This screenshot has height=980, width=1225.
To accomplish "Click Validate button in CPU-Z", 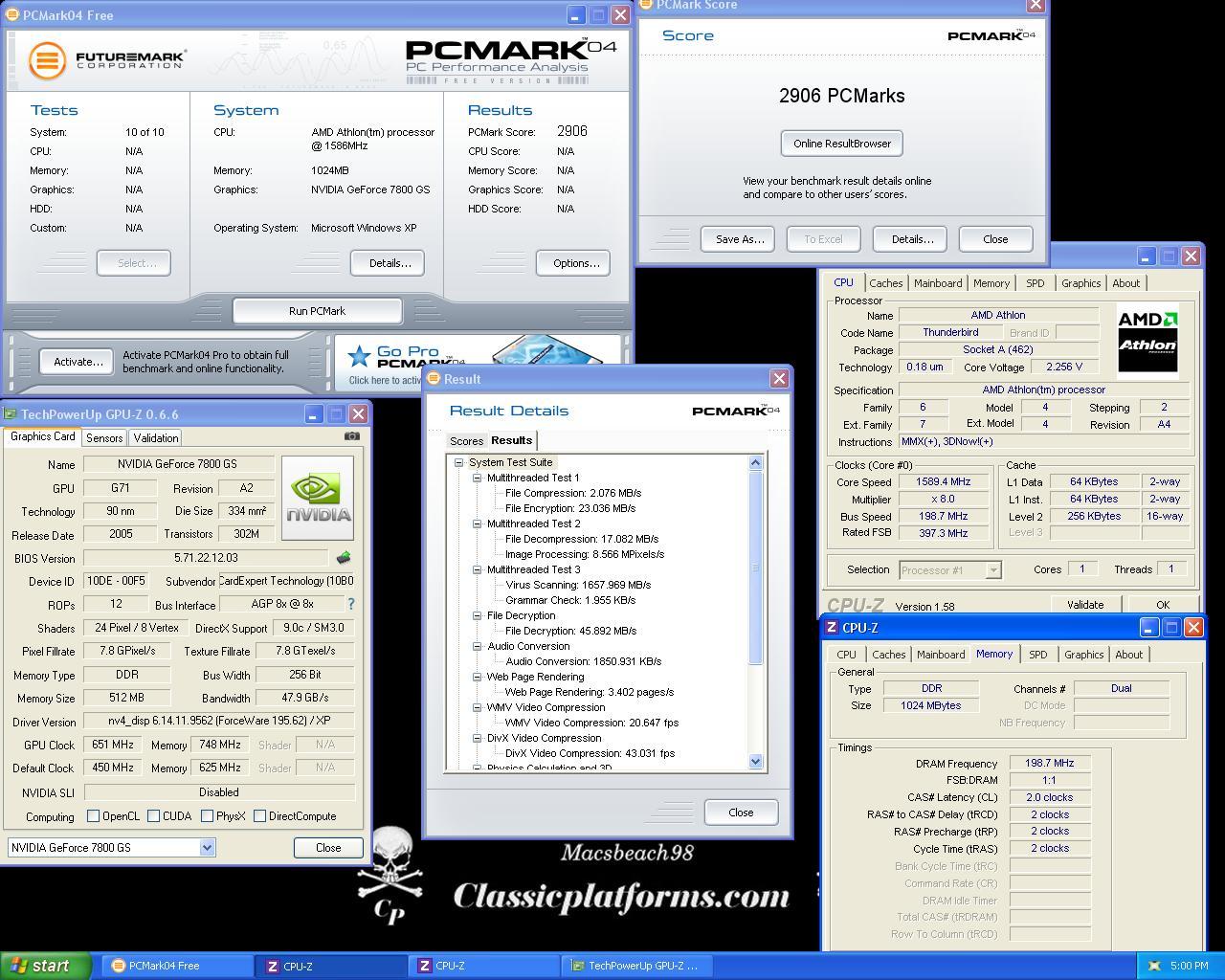I will coord(1085,605).
